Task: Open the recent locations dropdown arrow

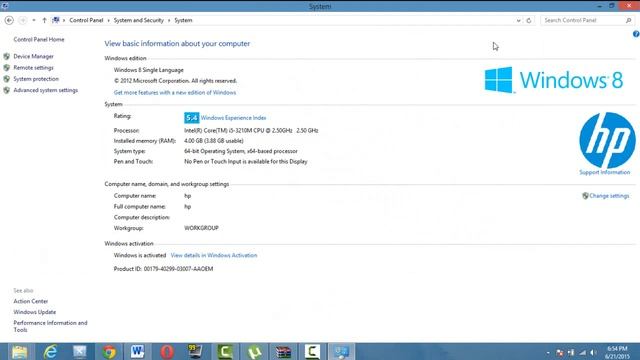Action: (34, 20)
